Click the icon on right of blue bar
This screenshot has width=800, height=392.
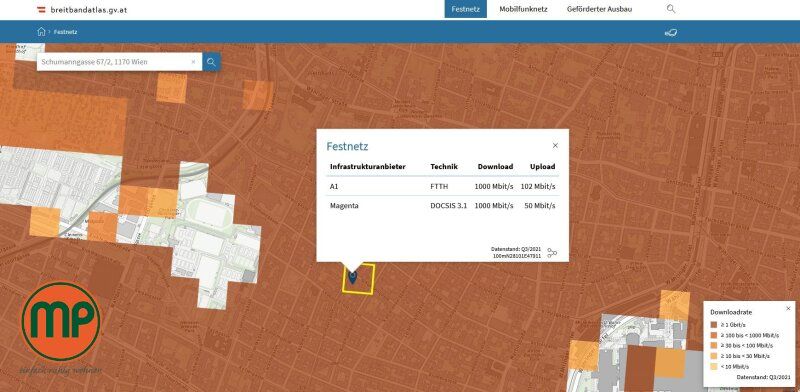(670, 33)
